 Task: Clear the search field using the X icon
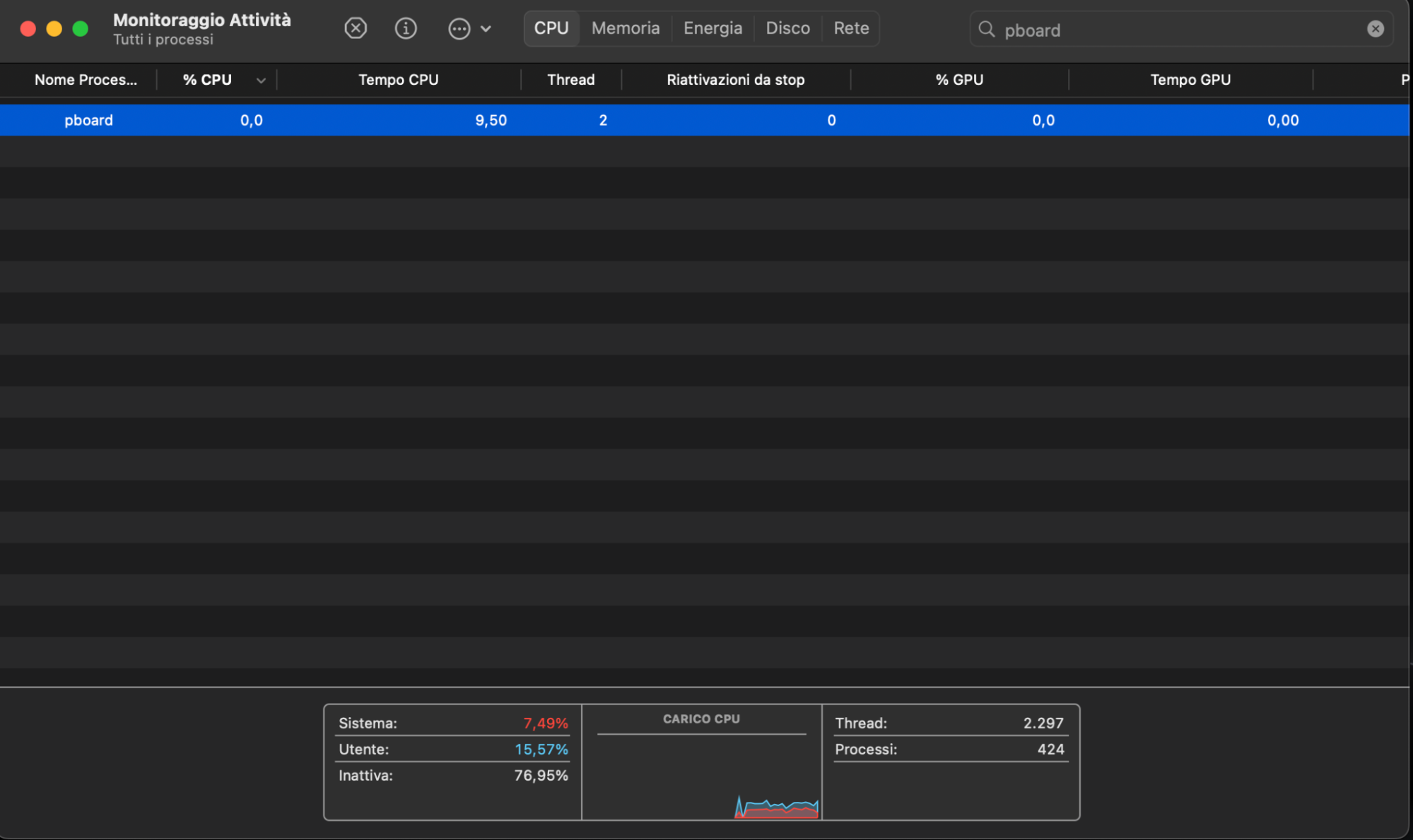click(x=1374, y=28)
